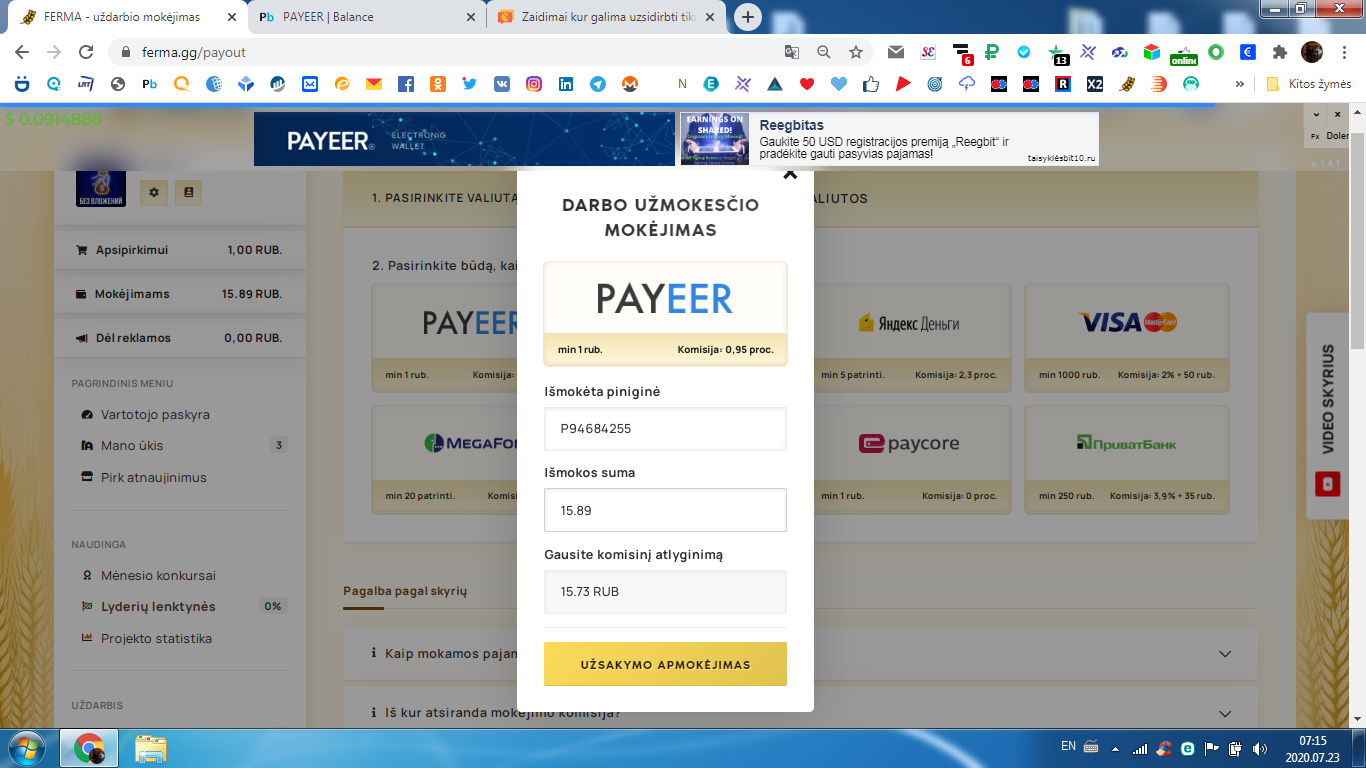This screenshot has height=768, width=1366.
Task: Open the mail envelope extension
Action: 895,52
